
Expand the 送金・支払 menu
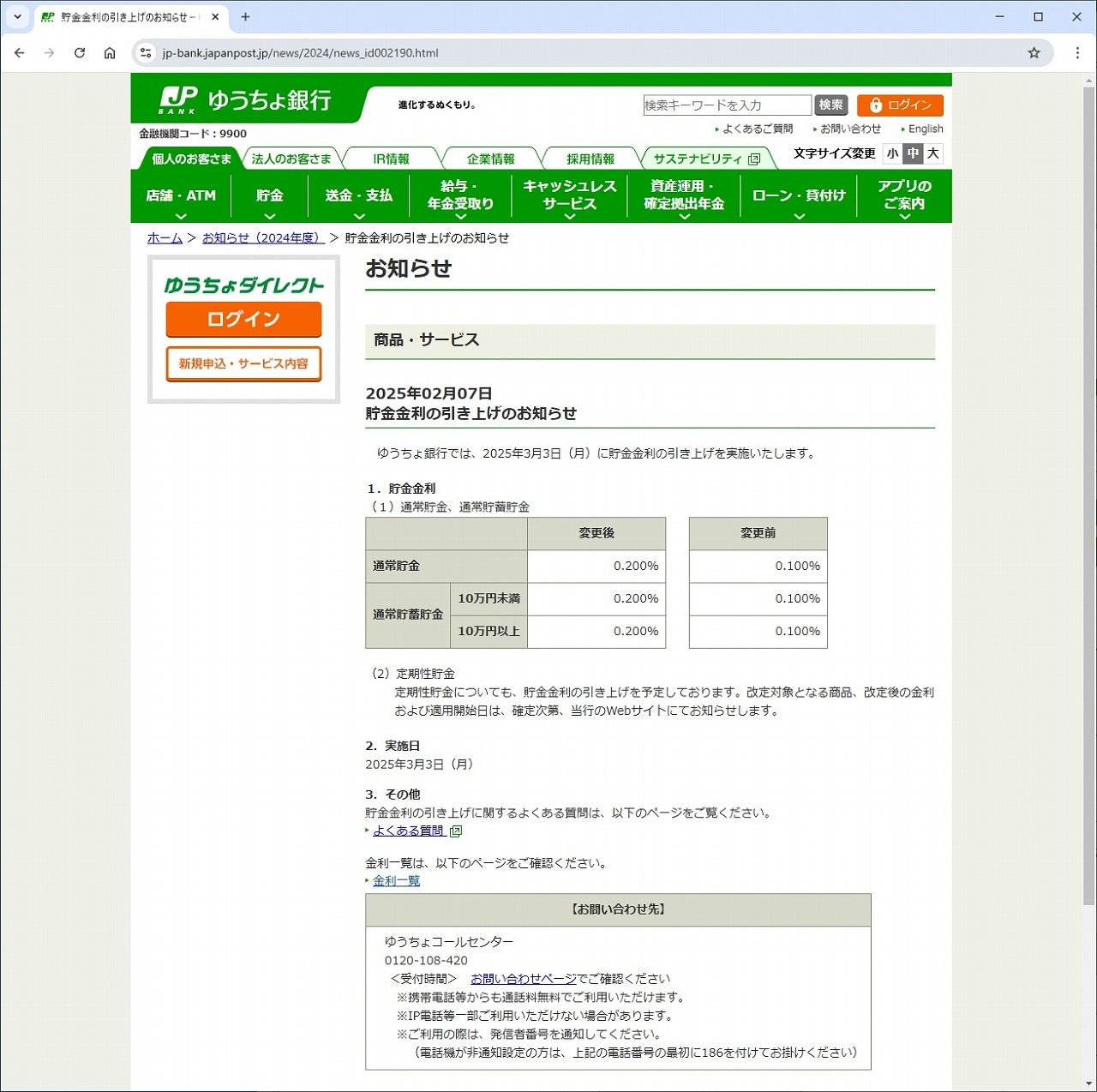point(358,196)
